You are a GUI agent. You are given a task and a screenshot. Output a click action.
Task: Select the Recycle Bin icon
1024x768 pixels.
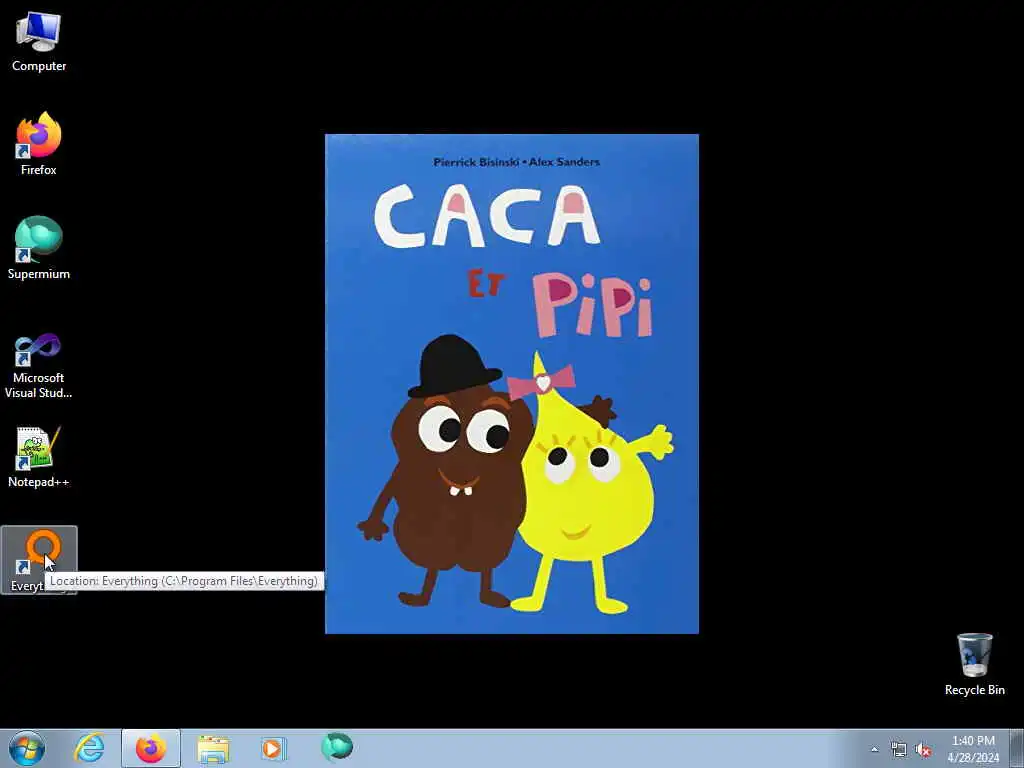coord(974,664)
